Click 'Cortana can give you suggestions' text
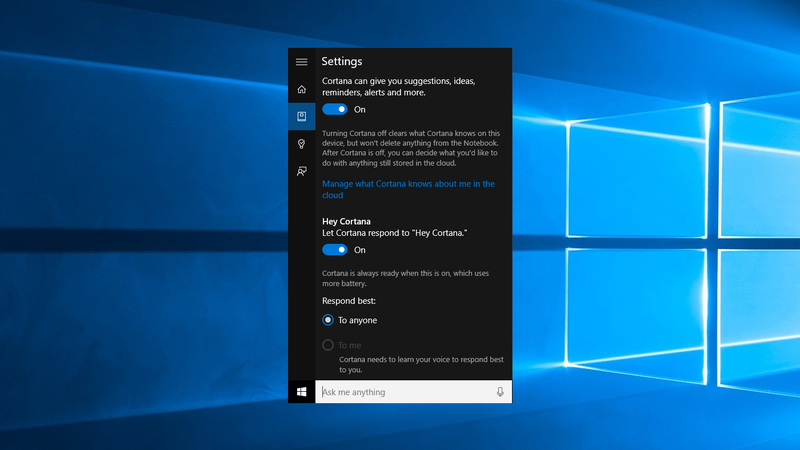 tap(398, 87)
